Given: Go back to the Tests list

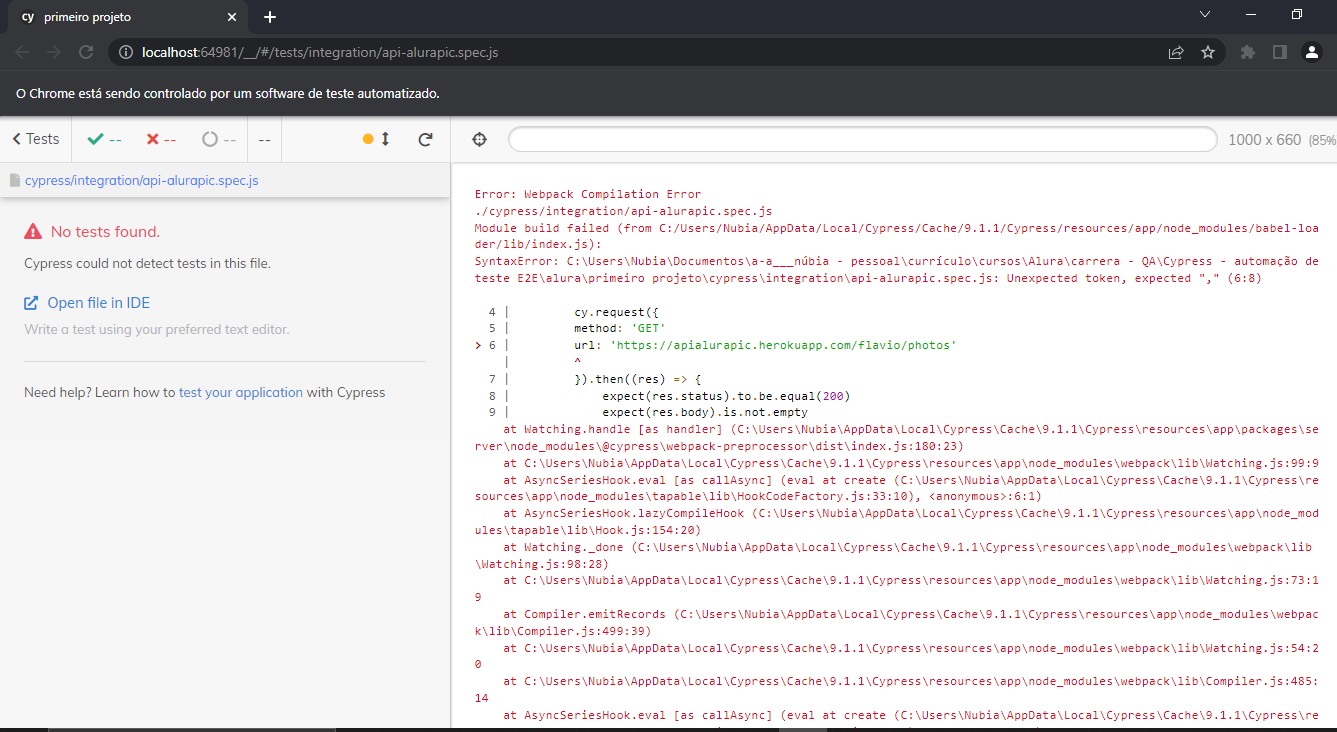Looking at the screenshot, I should [x=36, y=139].
